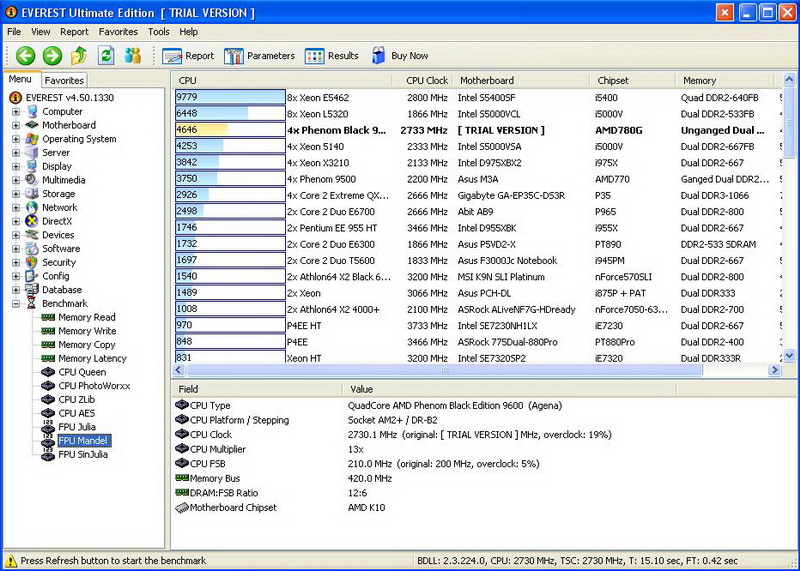Click the Value column header

[x=509, y=389]
